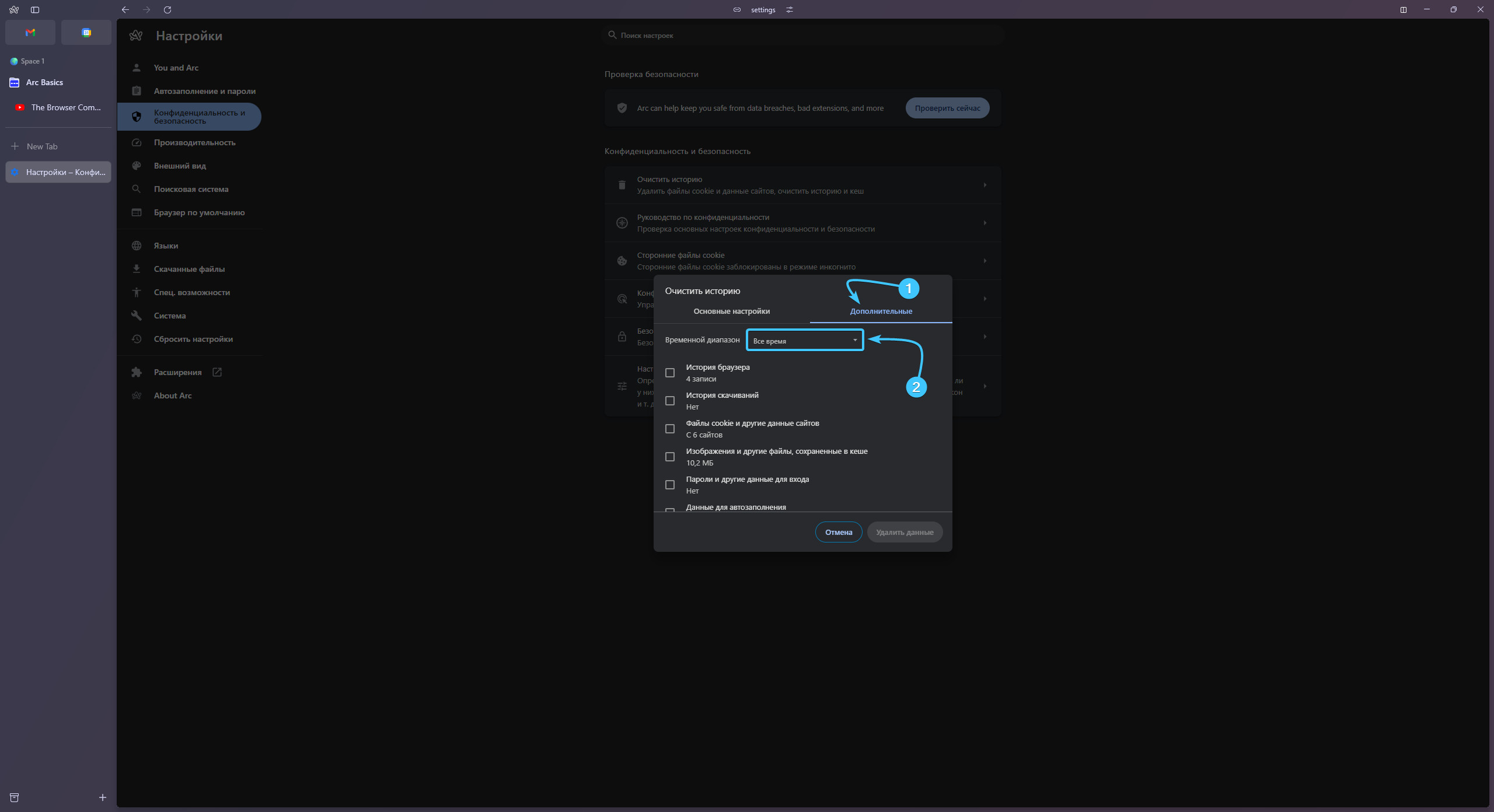Image resolution: width=1494 pixels, height=812 pixels.
Task: Click the archive icon at sidebar bottom
Action: click(15, 797)
